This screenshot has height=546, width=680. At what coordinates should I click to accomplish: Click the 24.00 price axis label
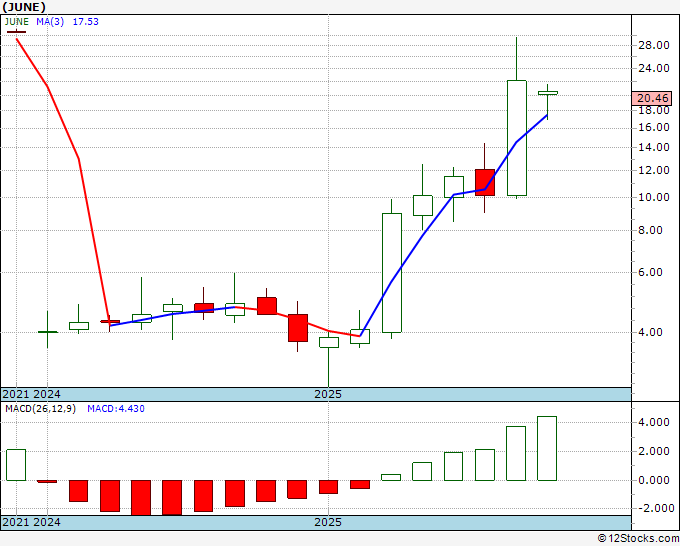(654, 68)
